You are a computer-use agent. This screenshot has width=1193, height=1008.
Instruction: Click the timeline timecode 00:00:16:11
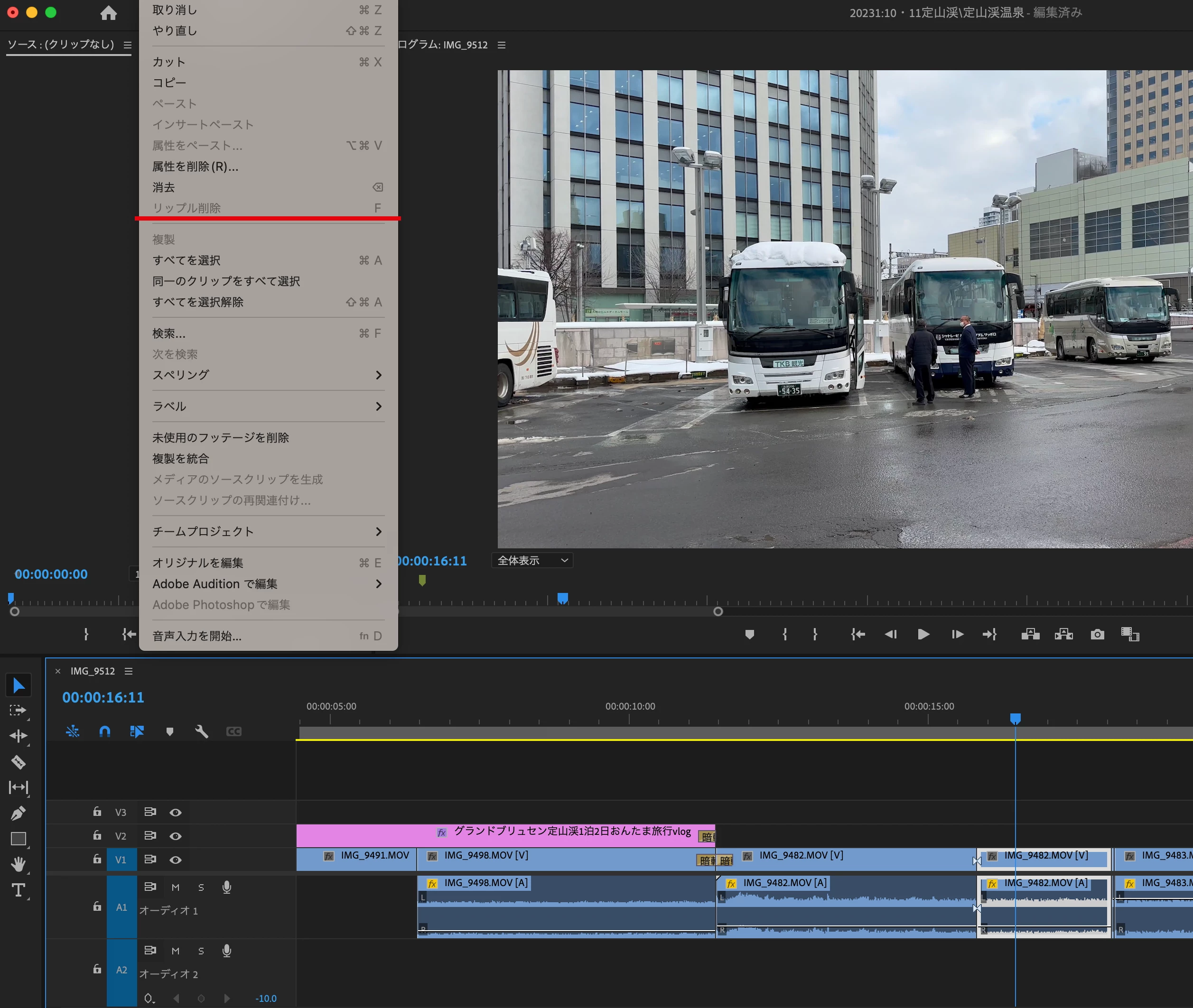pos(103,697)
